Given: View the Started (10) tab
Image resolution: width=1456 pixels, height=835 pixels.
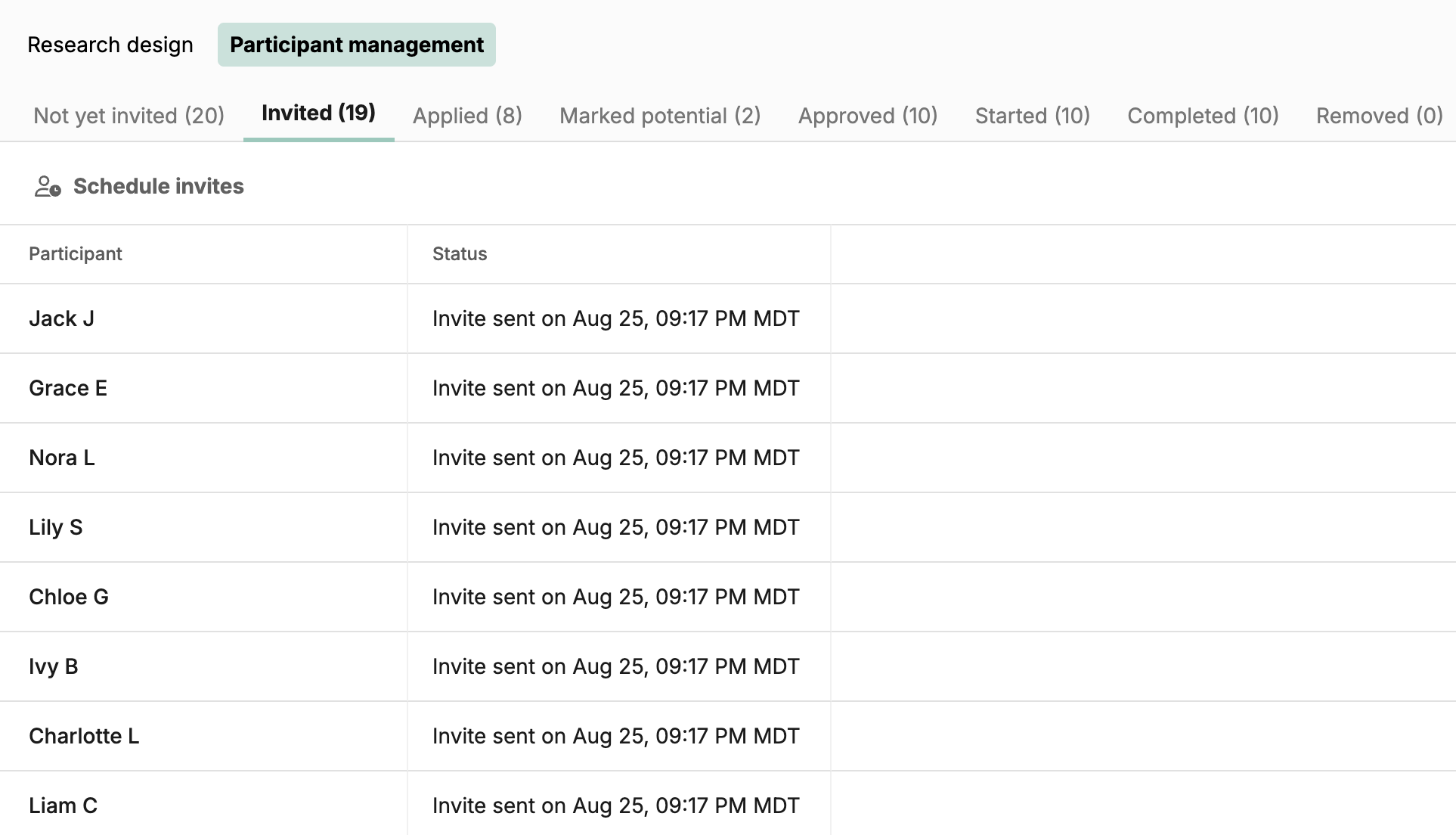Looking at the screenshot, I should (x=1032, y=116).
